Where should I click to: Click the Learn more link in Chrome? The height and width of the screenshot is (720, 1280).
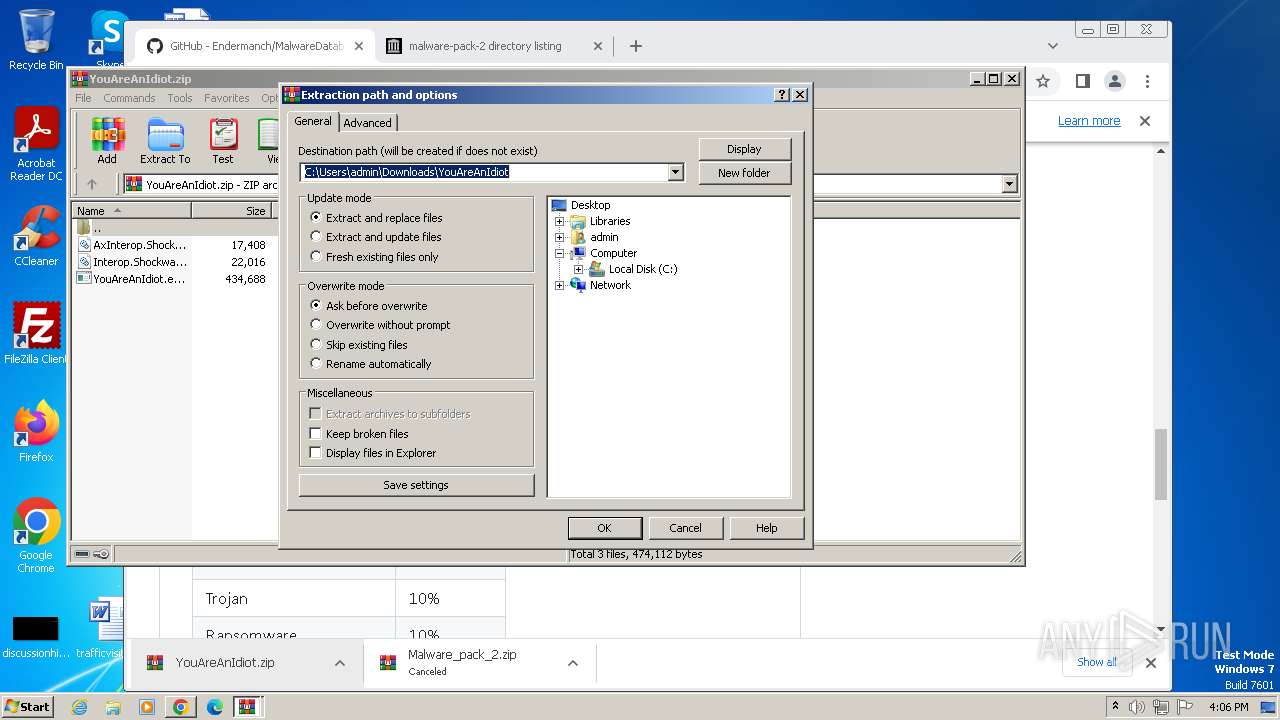pyautogui.click(x=1089, y=121)
